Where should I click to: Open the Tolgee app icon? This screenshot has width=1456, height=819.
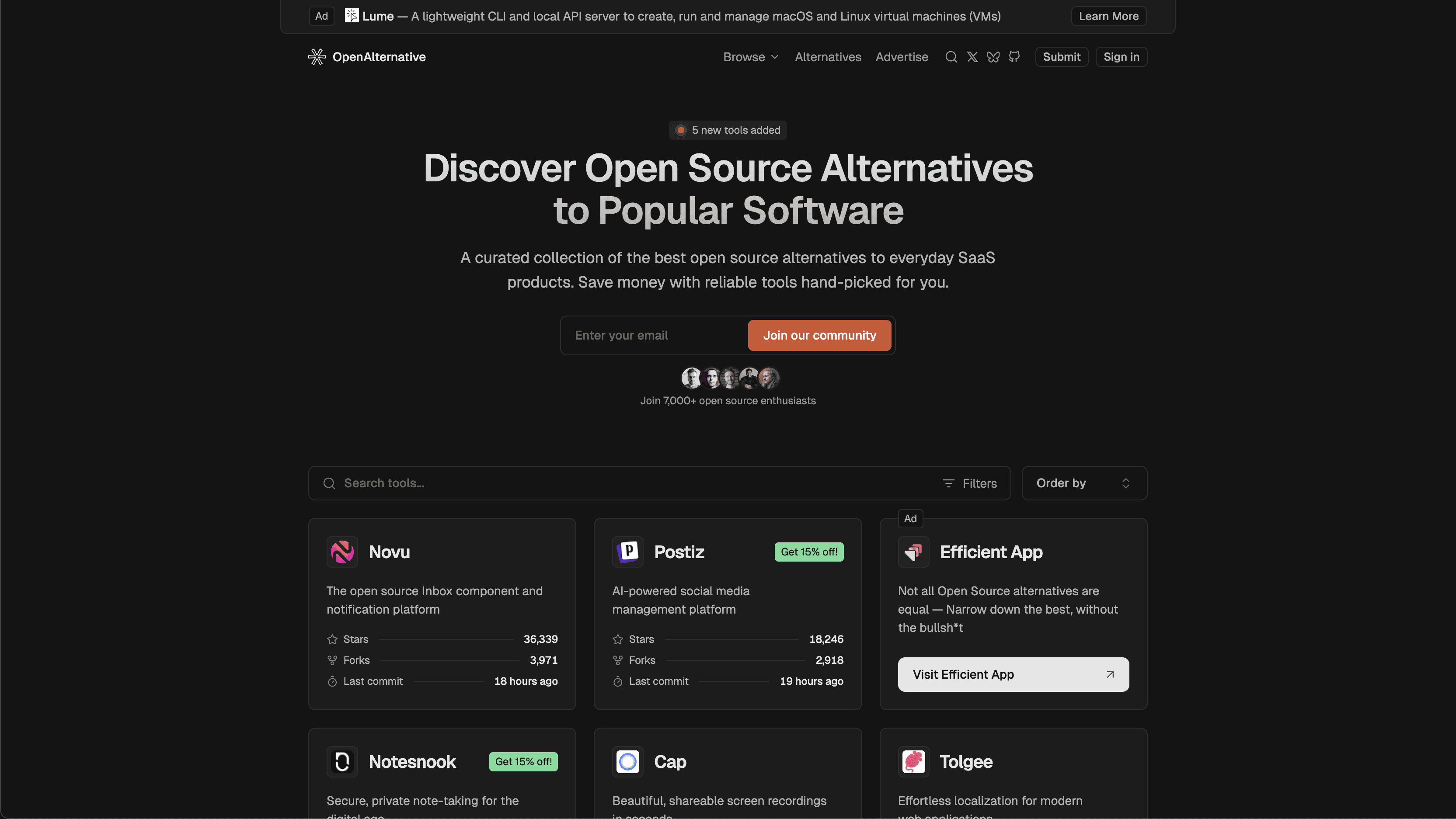pos(913,761)
